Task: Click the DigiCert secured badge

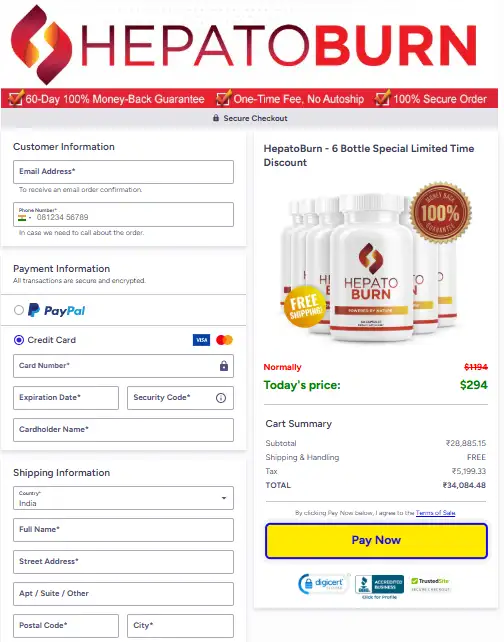Action: point(324,584)
